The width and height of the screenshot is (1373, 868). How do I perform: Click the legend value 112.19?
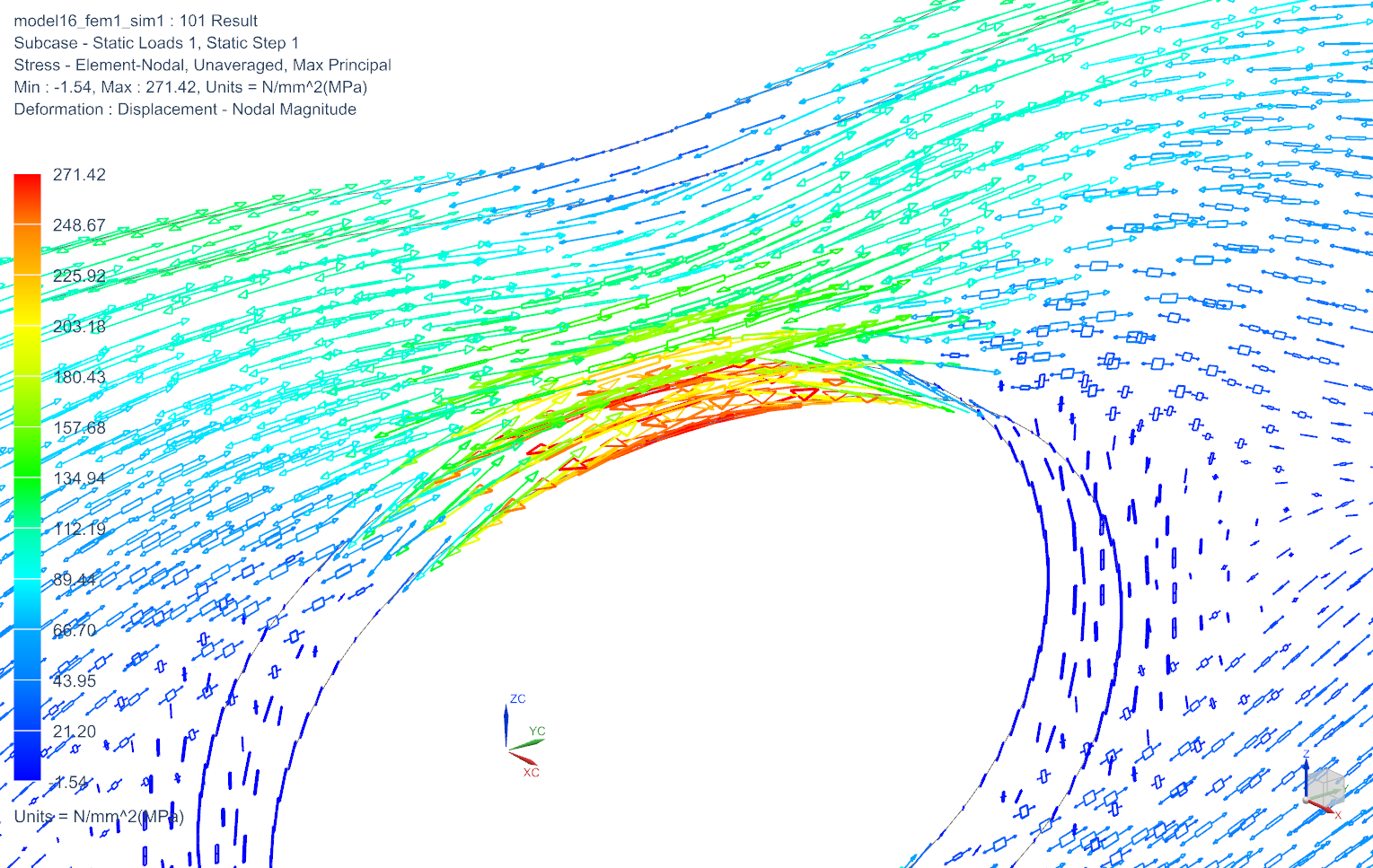coord(79,529)
